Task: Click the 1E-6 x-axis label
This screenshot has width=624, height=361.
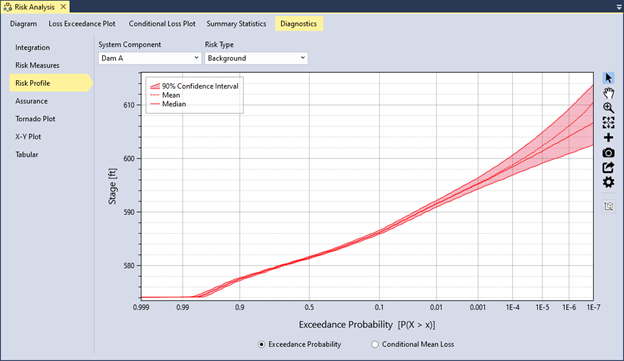Action: coord(569,307)
